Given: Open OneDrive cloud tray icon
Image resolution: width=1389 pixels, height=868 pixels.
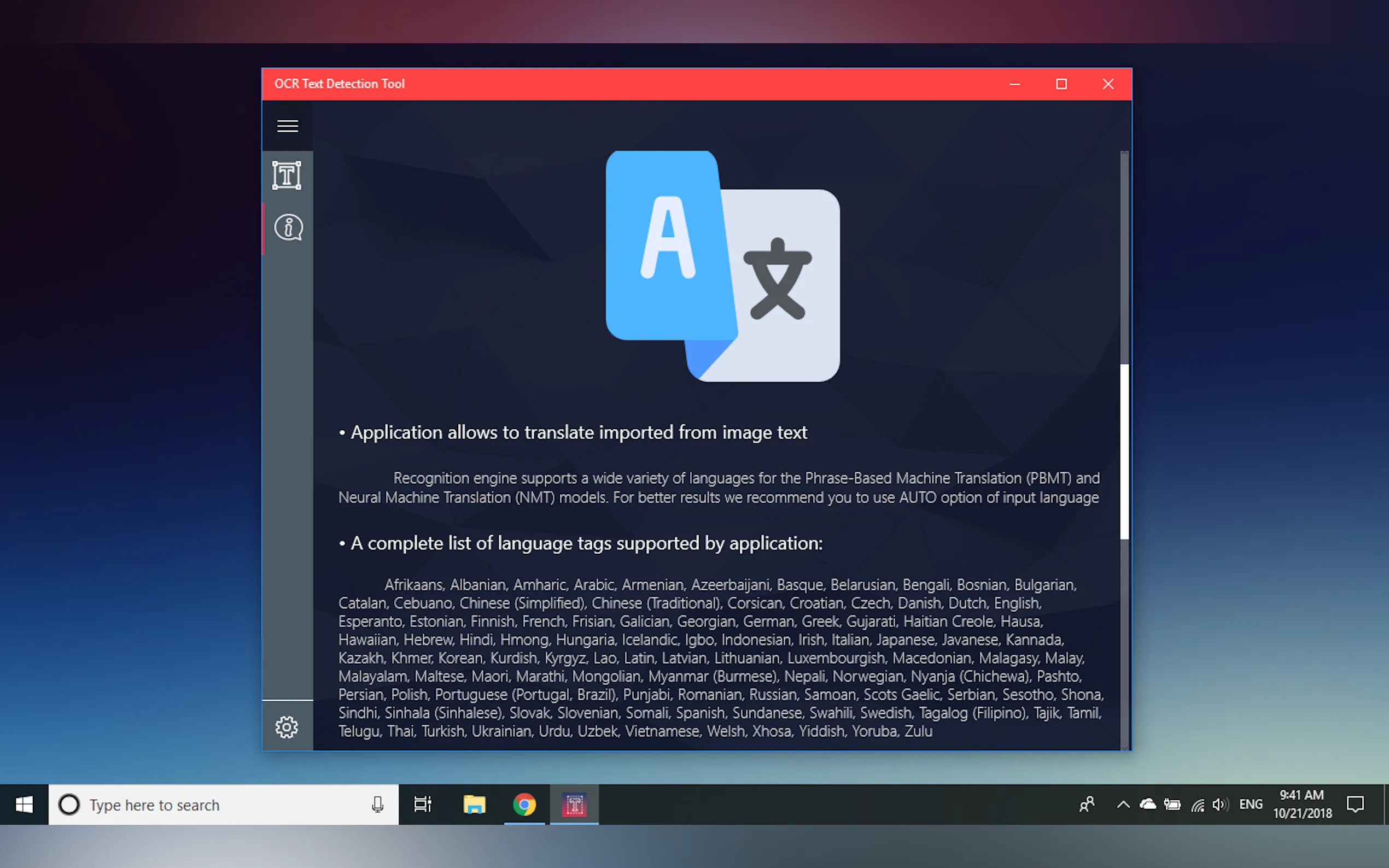Looking at the screenshot, I should click(1147, 805).
